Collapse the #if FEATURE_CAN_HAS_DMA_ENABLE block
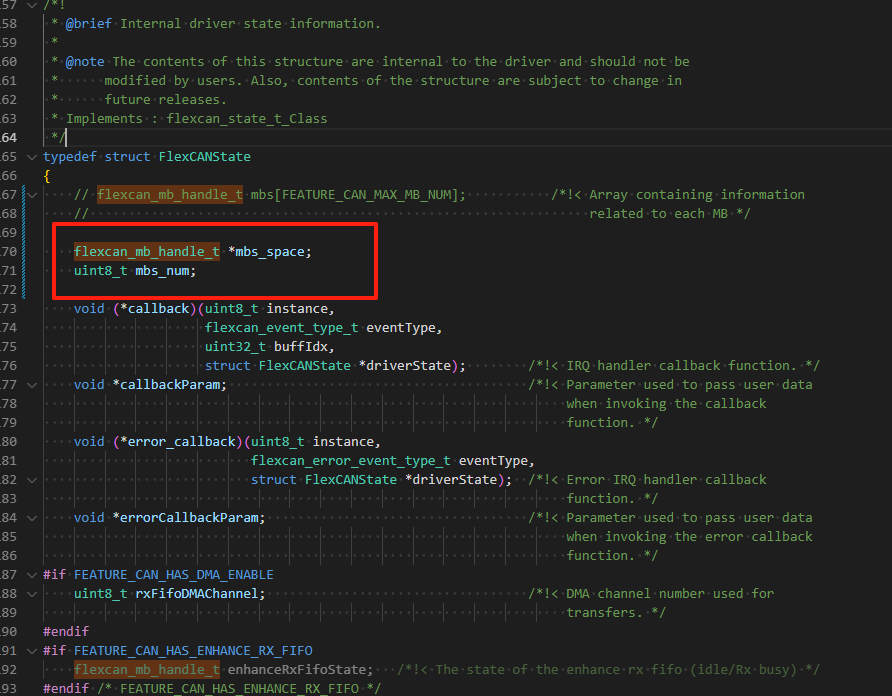This screenshot has height=696, width=892. [x=32, y=575]
